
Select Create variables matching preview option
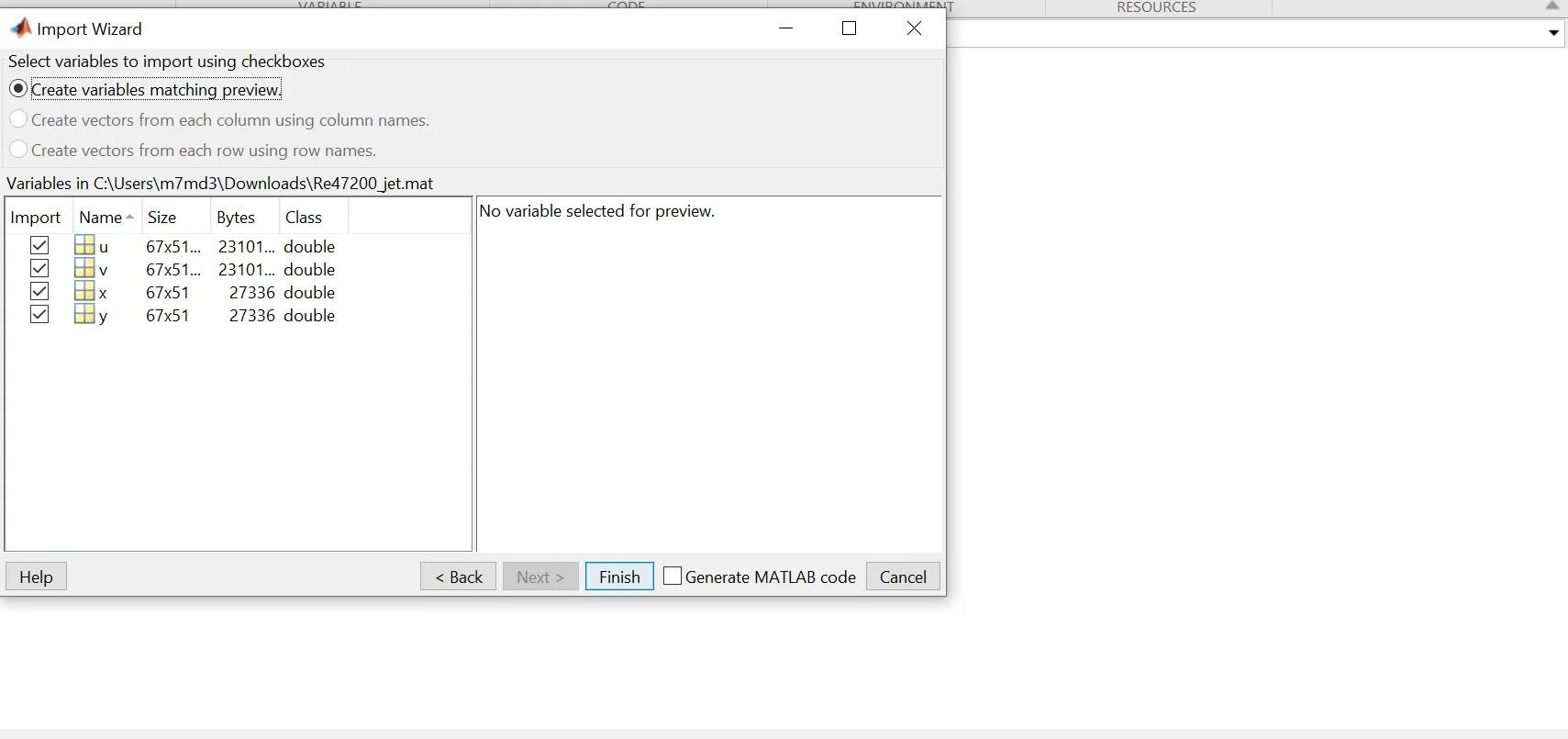click(18, 89)
